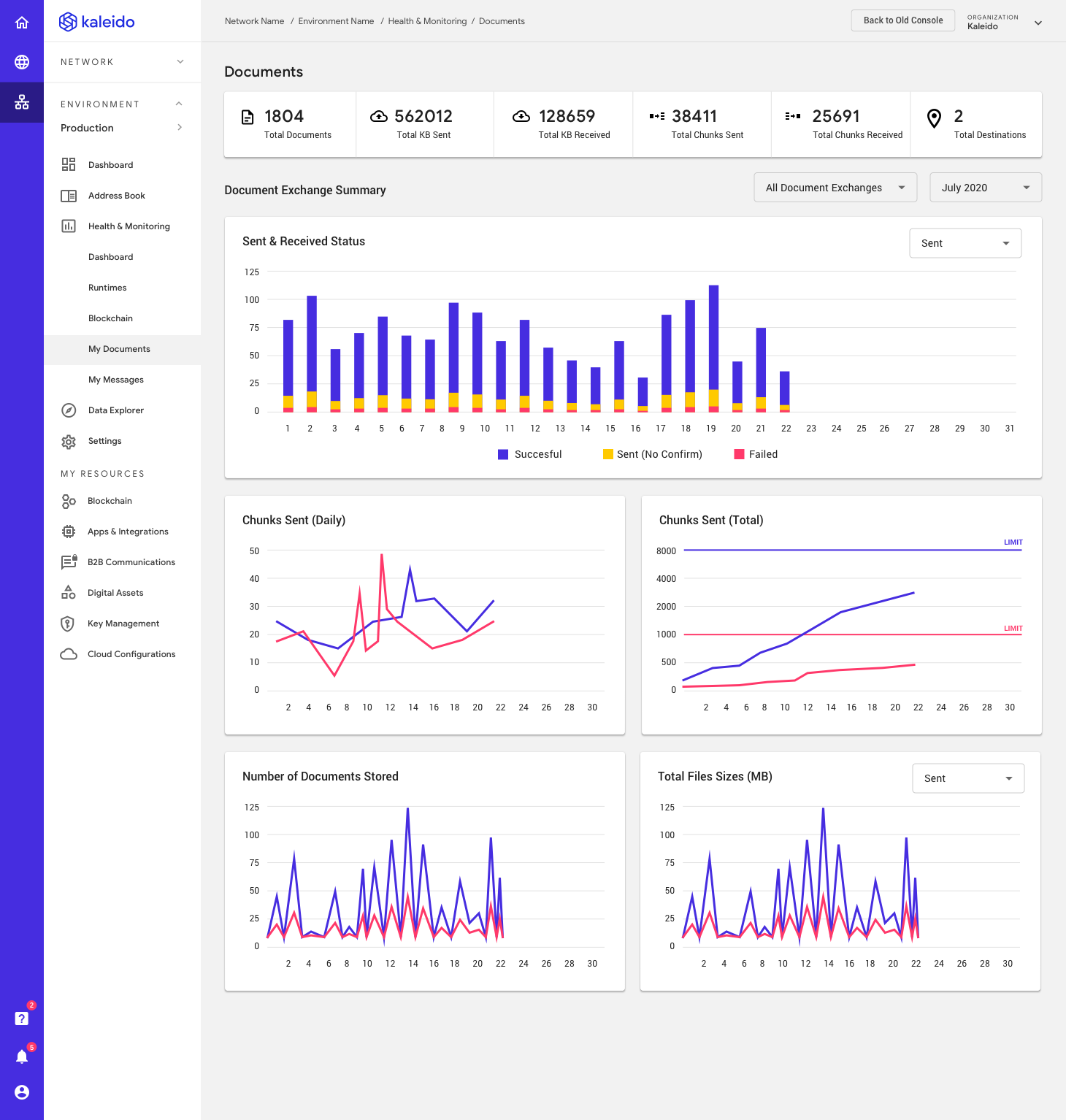Click the Data Explorer compass icon

pyautogui.click(x=69, y=410)
